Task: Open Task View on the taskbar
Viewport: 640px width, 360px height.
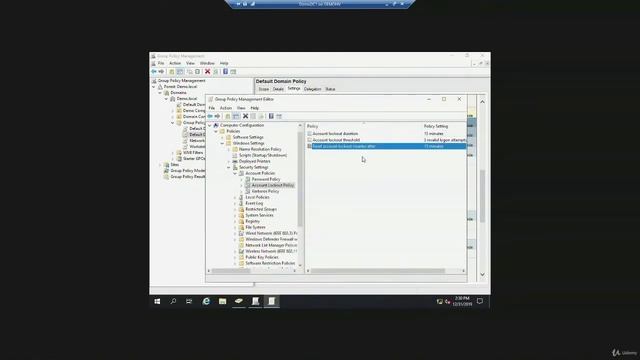Action: coord(189,301)
